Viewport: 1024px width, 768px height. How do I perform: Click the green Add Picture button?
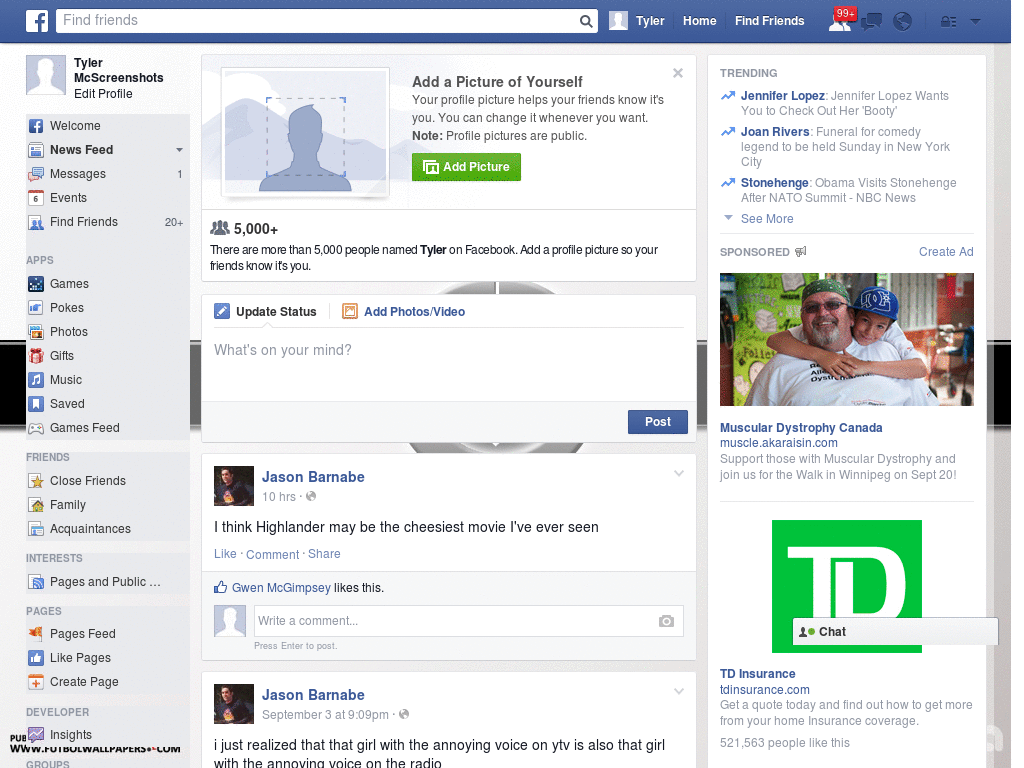point(466,167)
